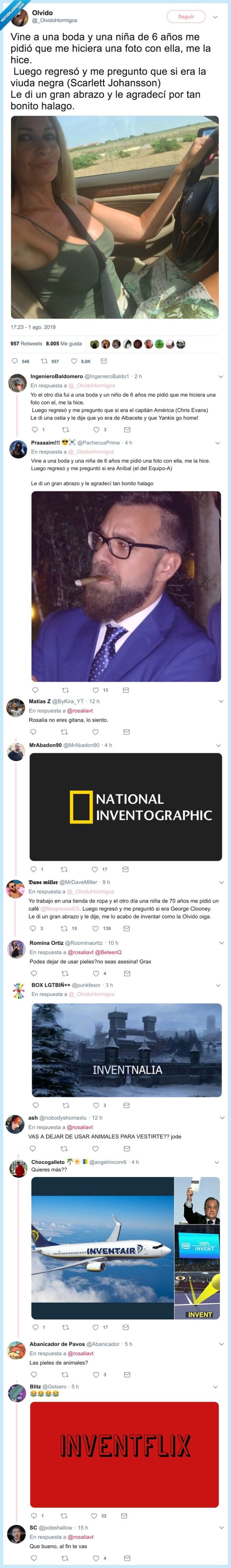Reply to Olvido's main tweet (546)
The image size is (231, 1568).
click(x=16, y=362)
